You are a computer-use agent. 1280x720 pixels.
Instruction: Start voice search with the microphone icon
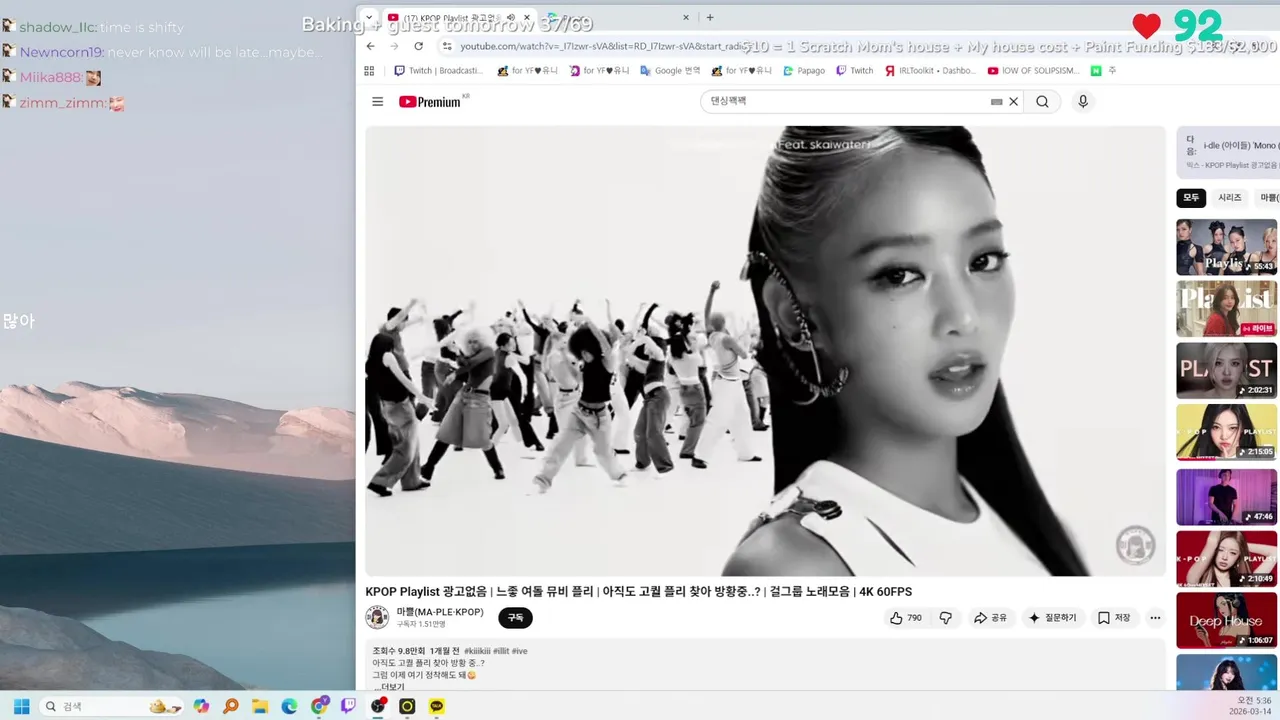(x=1082, y=101)
